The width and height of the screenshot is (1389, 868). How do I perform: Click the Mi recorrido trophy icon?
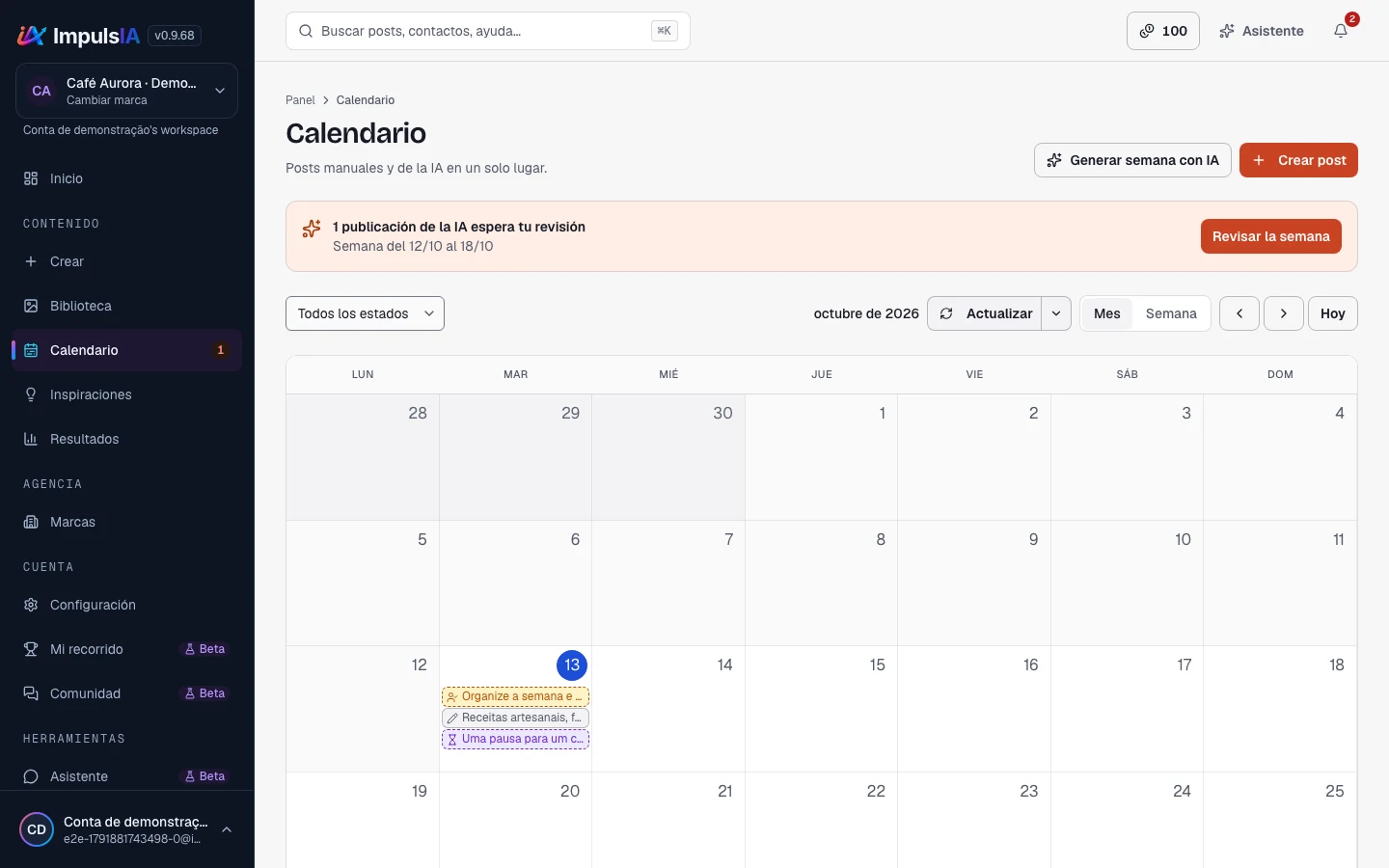tap(31, 649)
